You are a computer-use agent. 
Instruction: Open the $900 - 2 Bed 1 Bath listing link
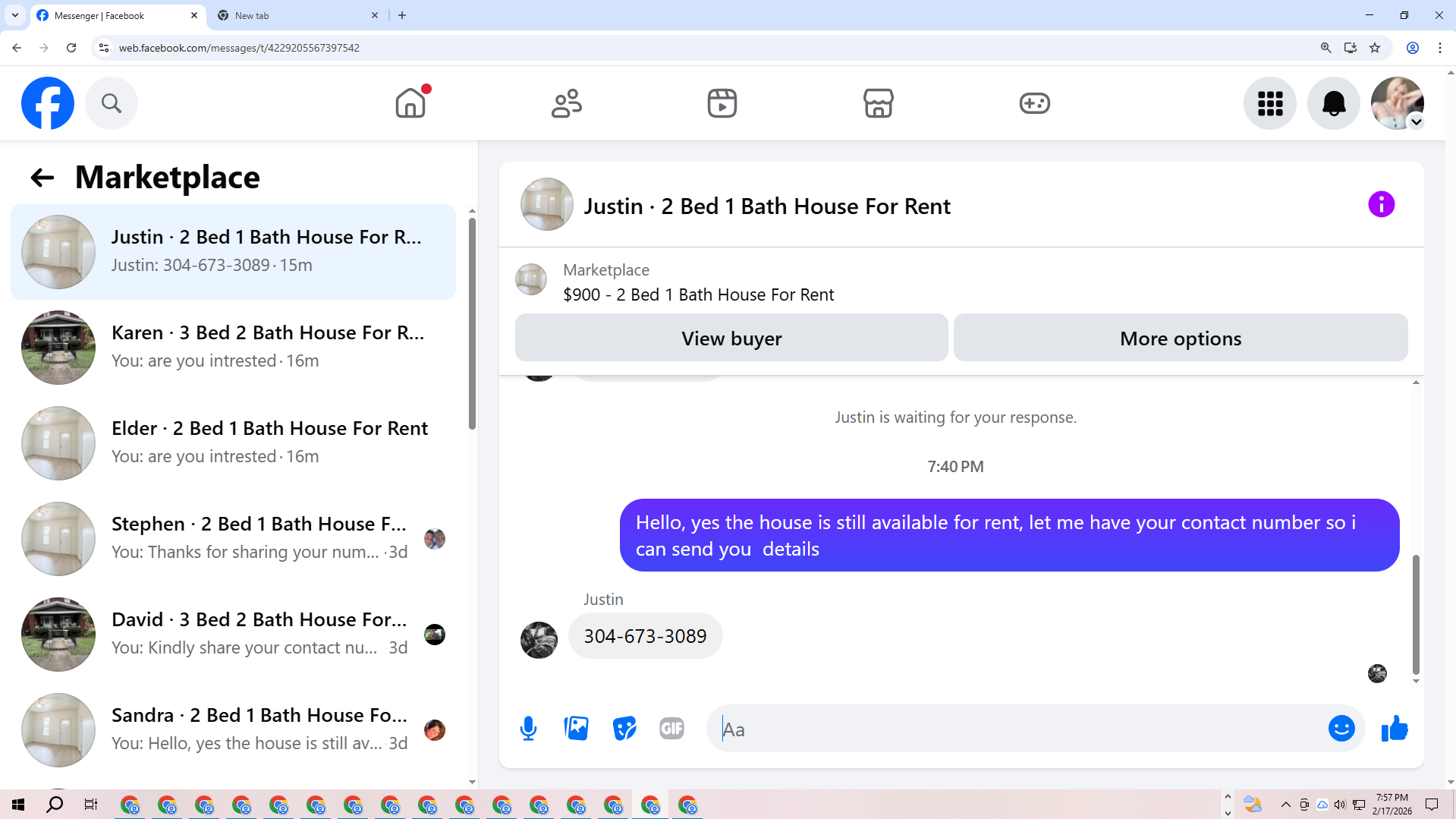point(698,295)
